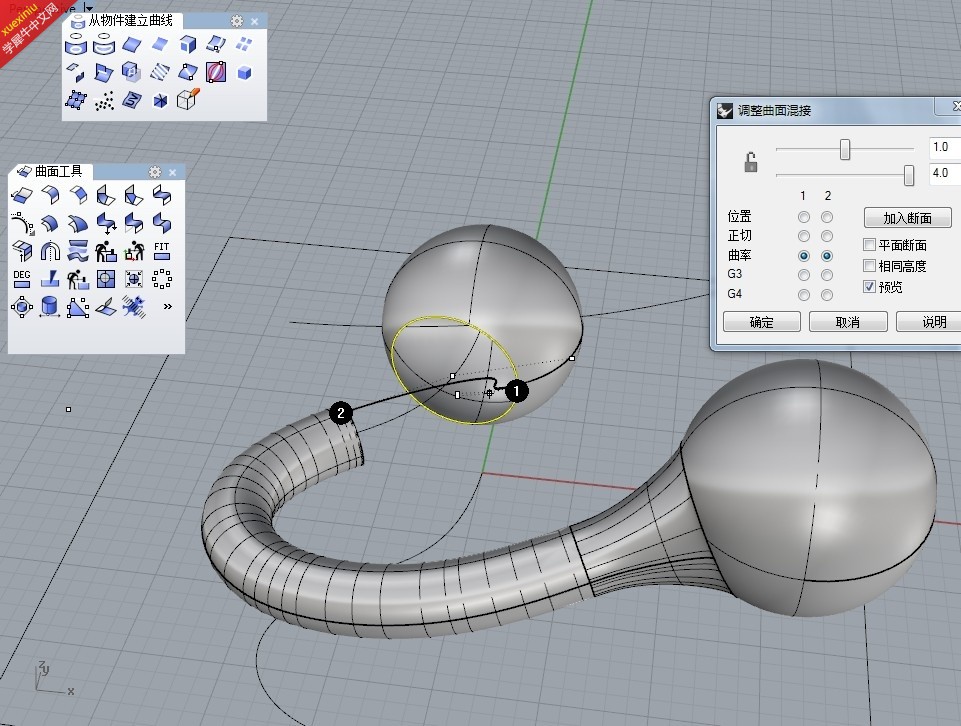The height and width of the screenshot is (726, 961).
Task: Click the DEG change degree icon
Action: [x=22, y=279]
